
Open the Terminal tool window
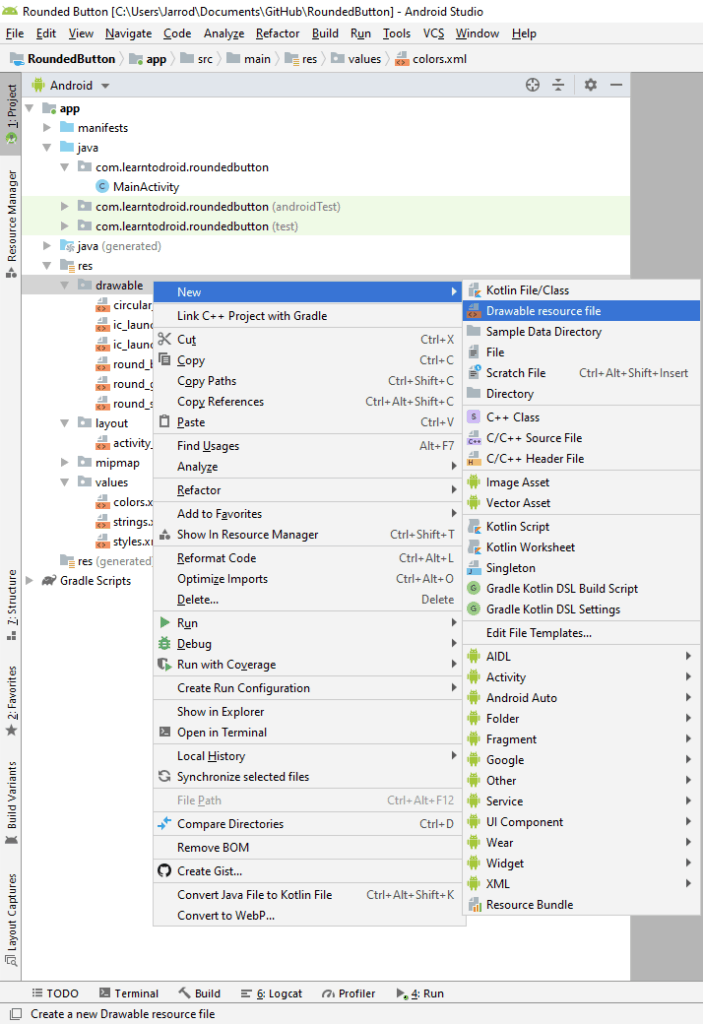tap(128, 993)
